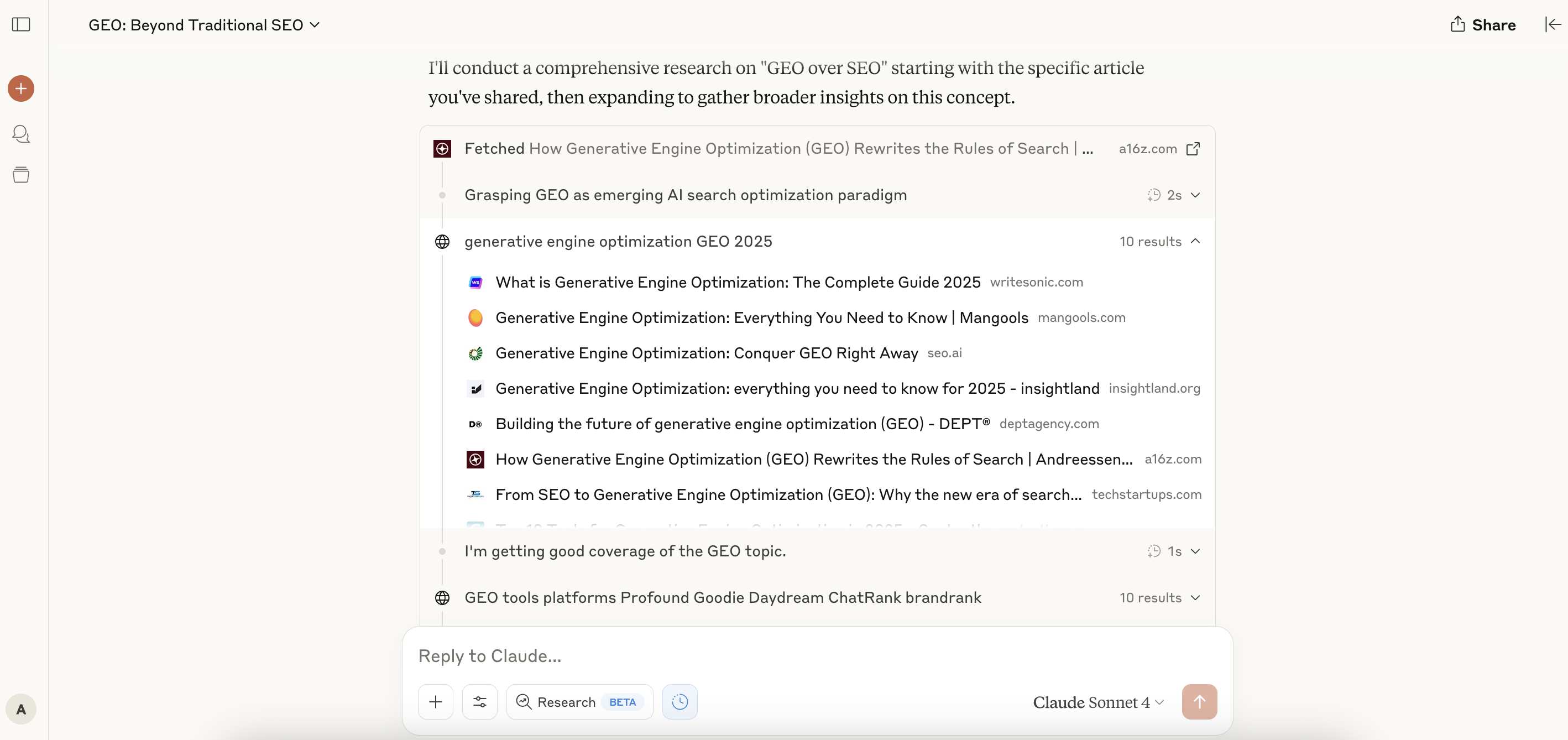Open the techstartups From SEO to GEO result
The height and width of the screenshot is (740, 1568).
point(789,494)
